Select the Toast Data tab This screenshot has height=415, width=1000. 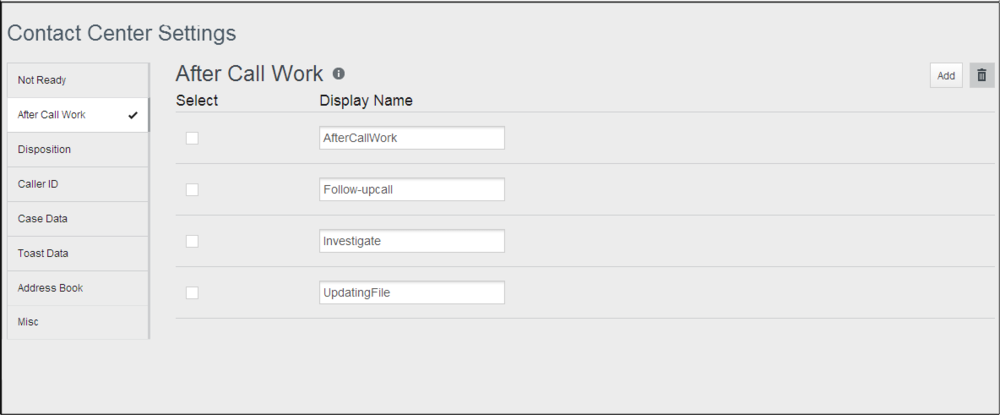[78, 253]
